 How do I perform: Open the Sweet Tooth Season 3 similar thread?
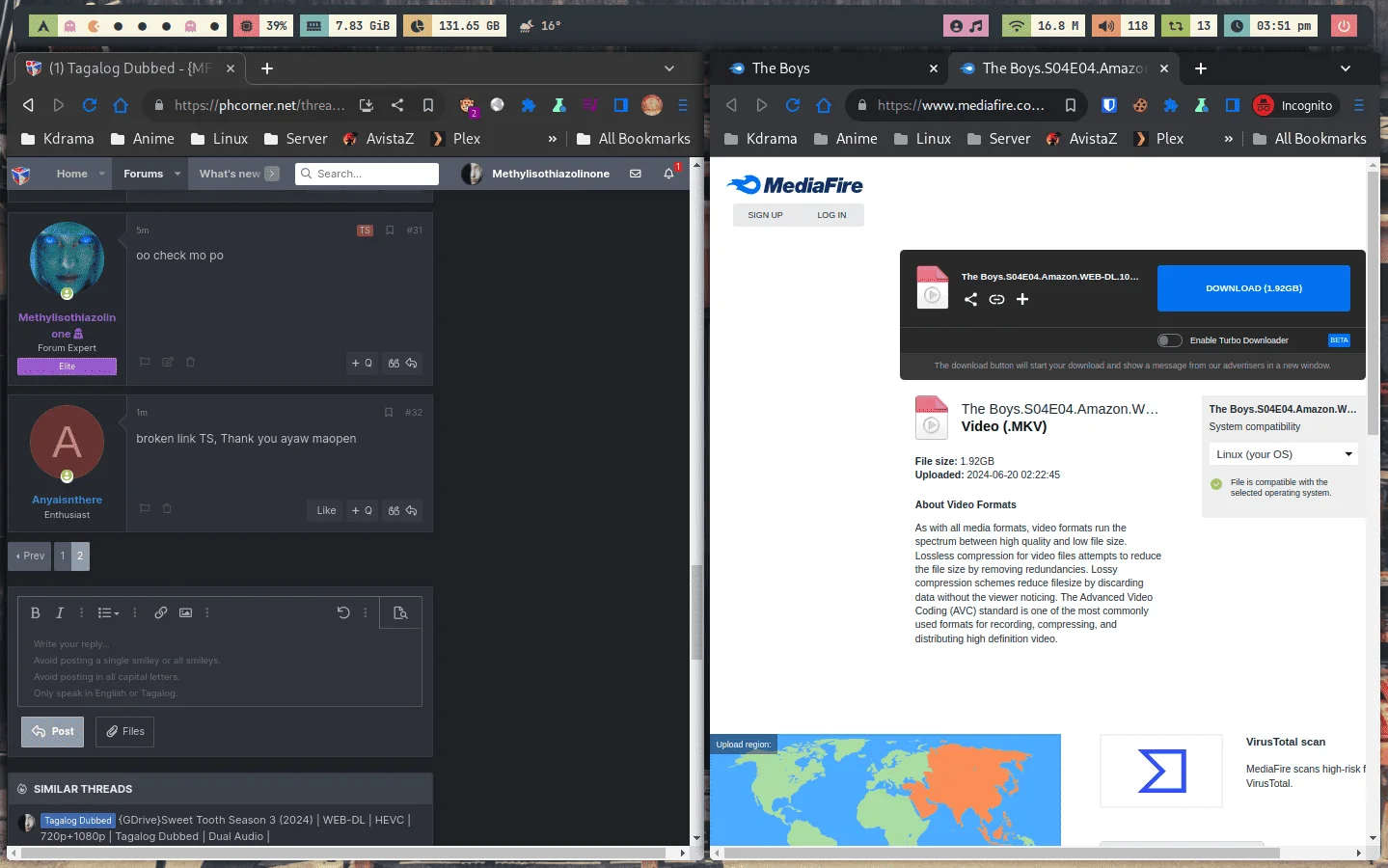pos(225,828)
